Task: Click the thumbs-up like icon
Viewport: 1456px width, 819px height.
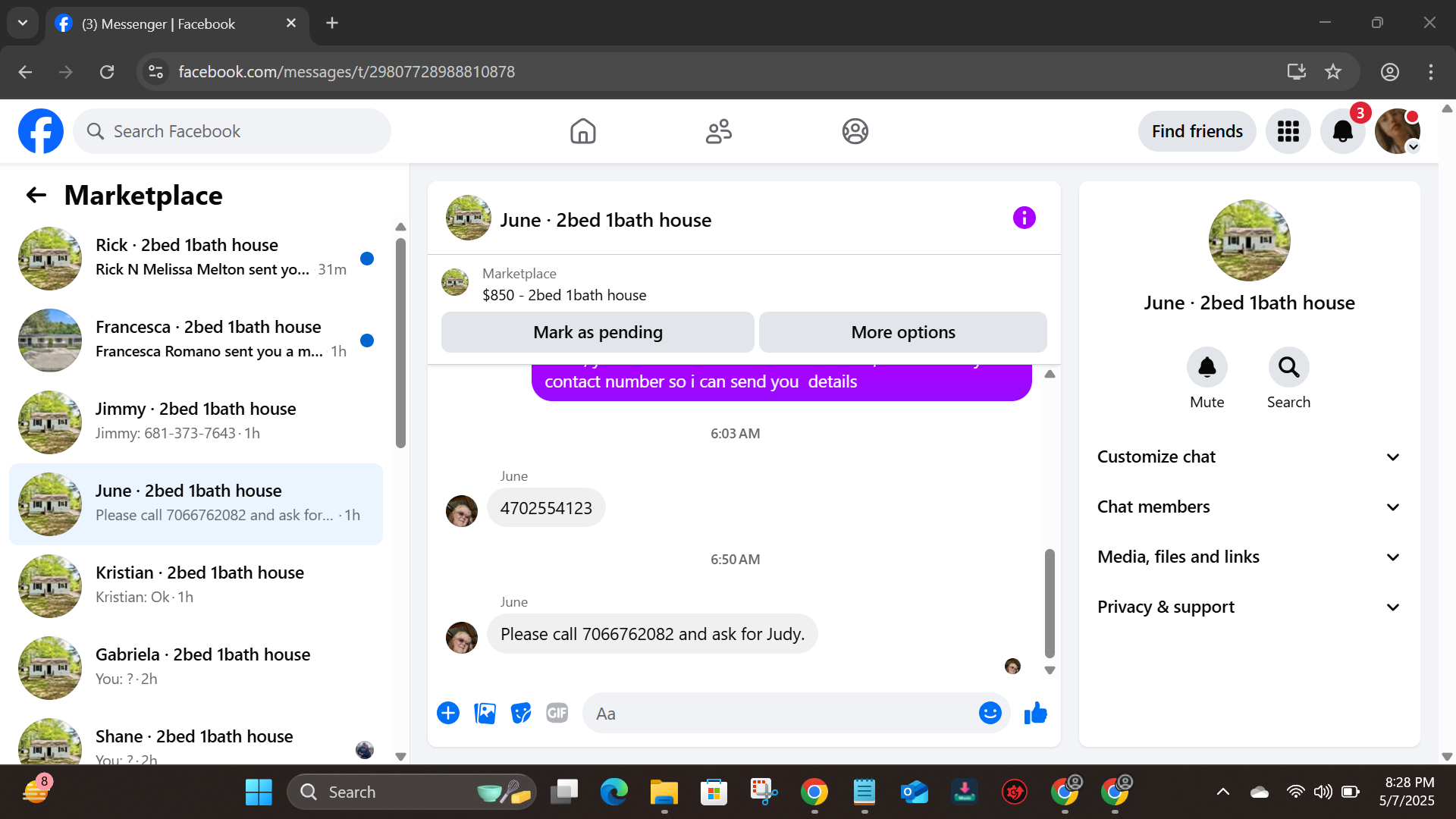Action: coord(1035,714)
